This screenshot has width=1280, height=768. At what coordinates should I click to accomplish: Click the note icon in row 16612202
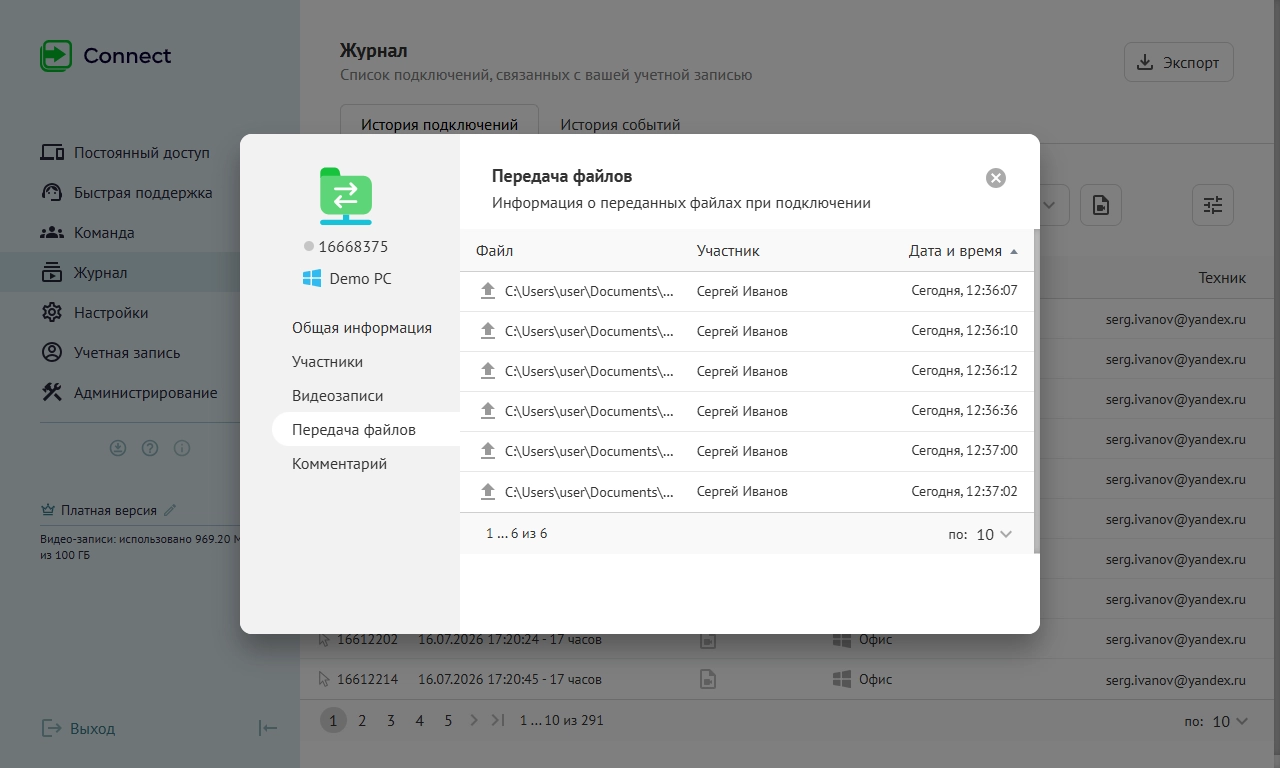708,640
